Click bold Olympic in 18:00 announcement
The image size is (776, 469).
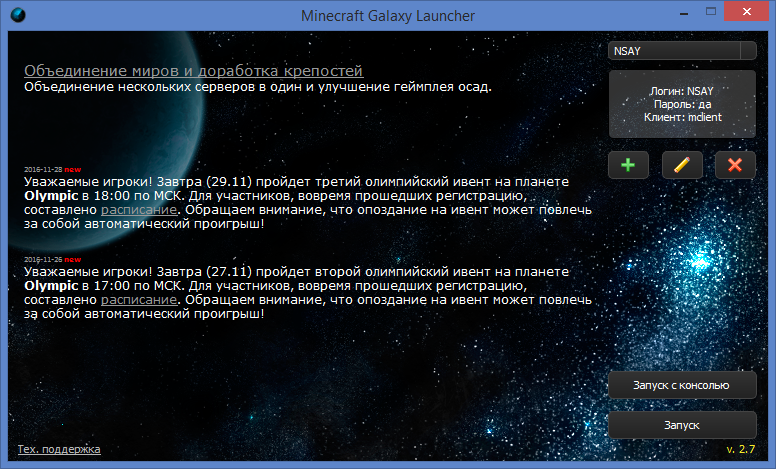click(51, 196)
